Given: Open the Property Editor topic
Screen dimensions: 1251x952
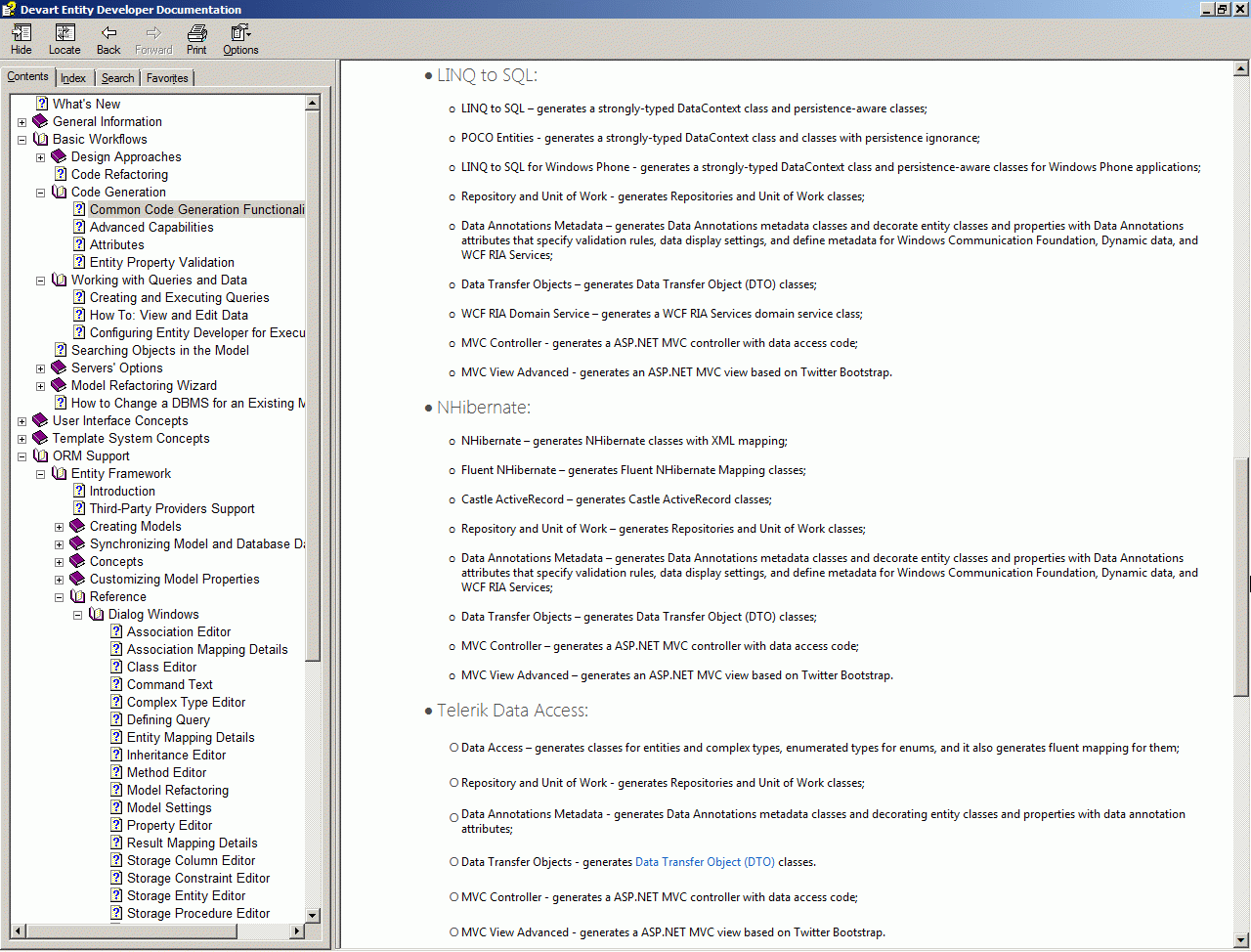Looking at the screenshot, I should click(170, 825).
